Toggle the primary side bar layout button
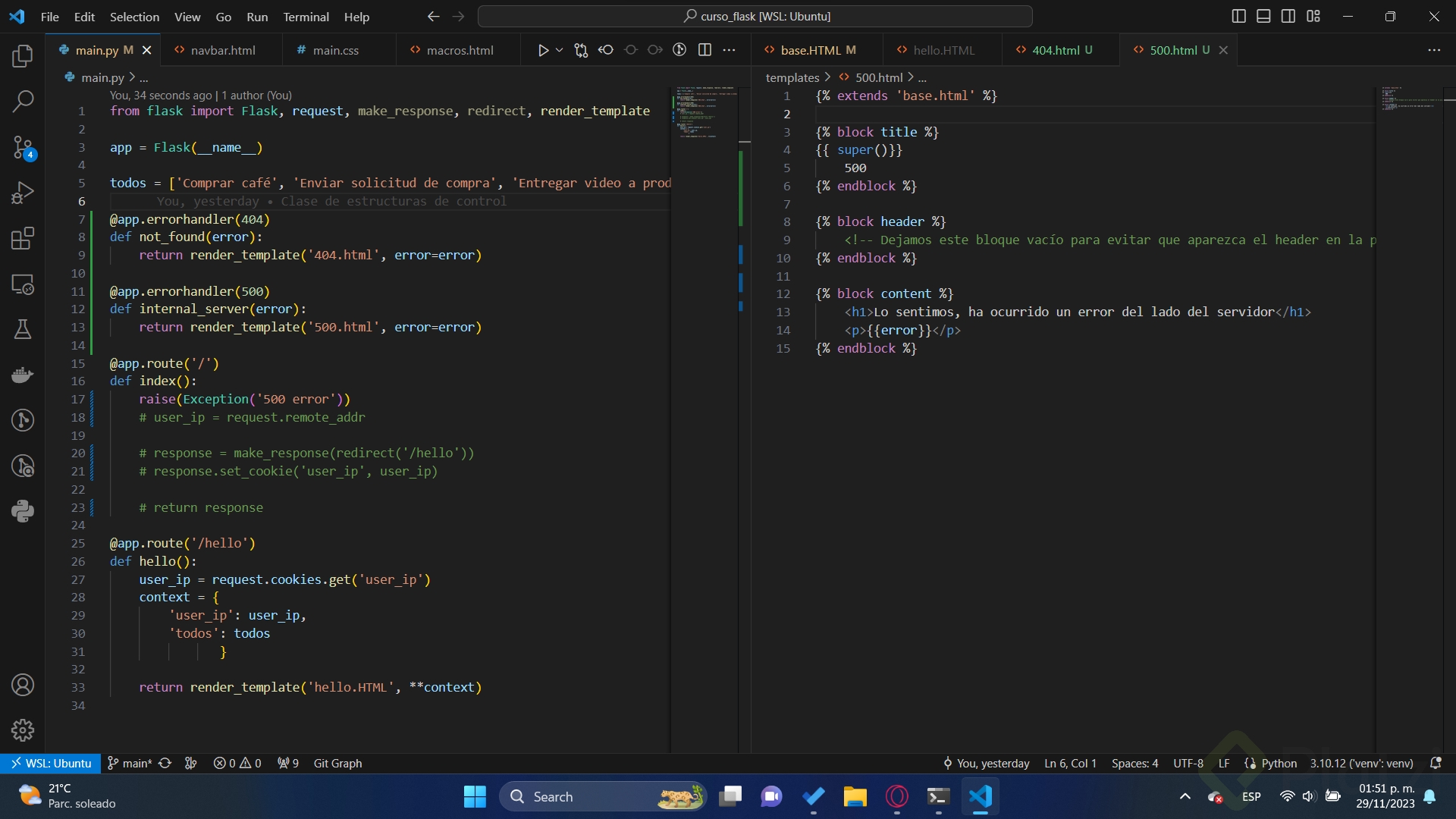 [1238, 17]
